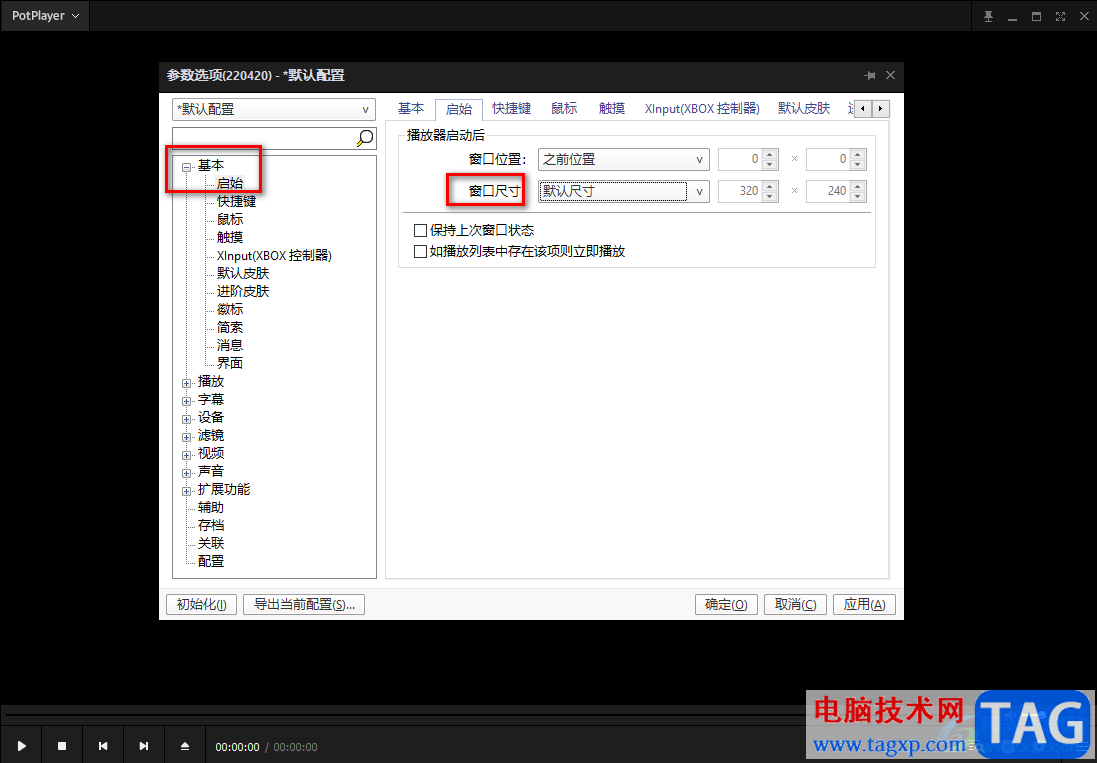Select 关联 in the settings tree
The width and height of the screenshot is (1097, 763).
211,543
